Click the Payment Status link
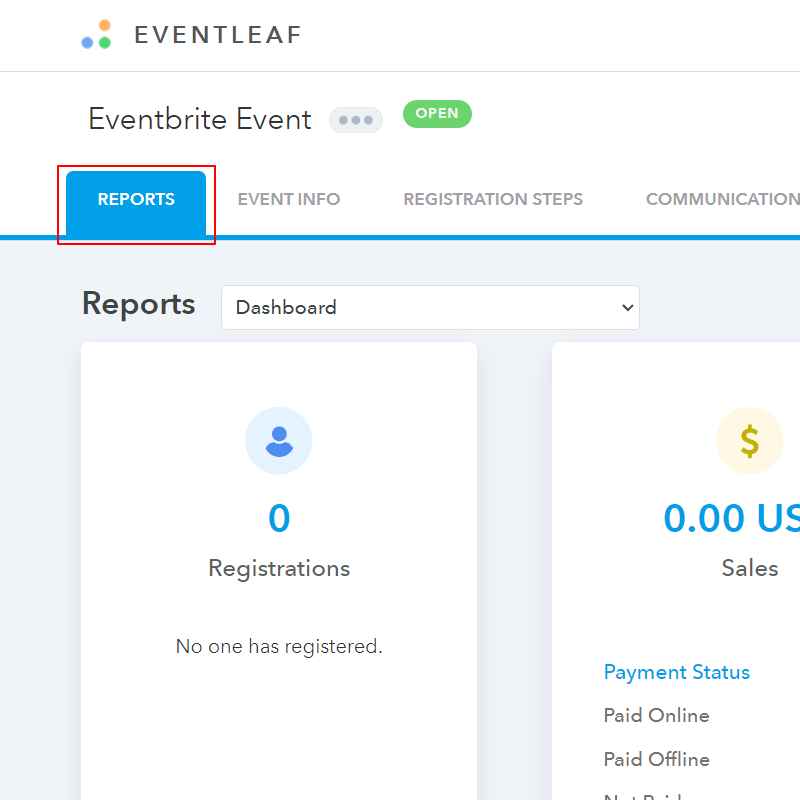 (676, 672)
